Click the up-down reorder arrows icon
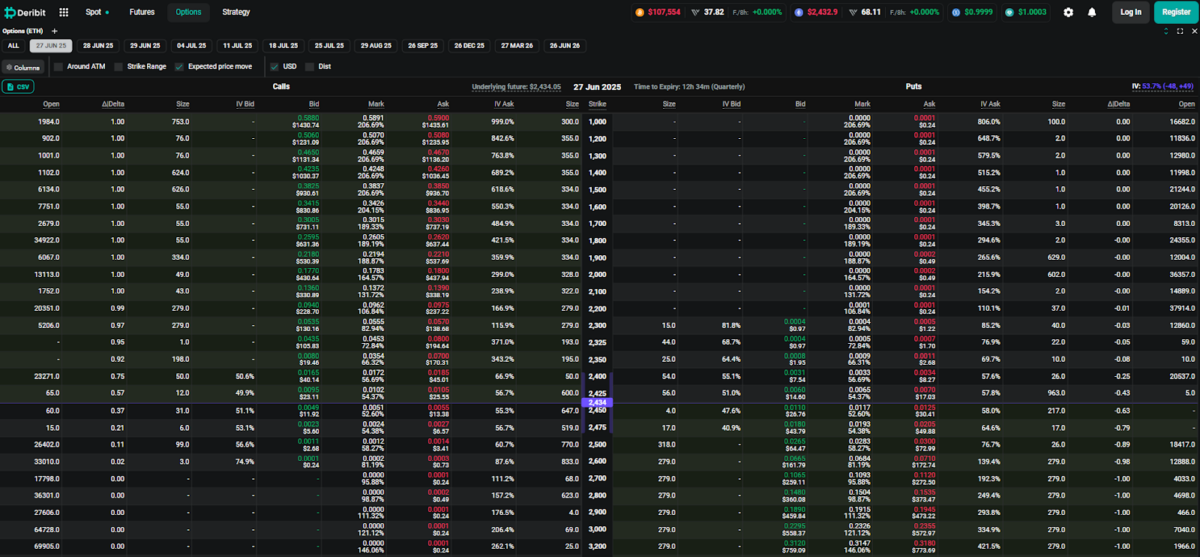 [1166, 31]
